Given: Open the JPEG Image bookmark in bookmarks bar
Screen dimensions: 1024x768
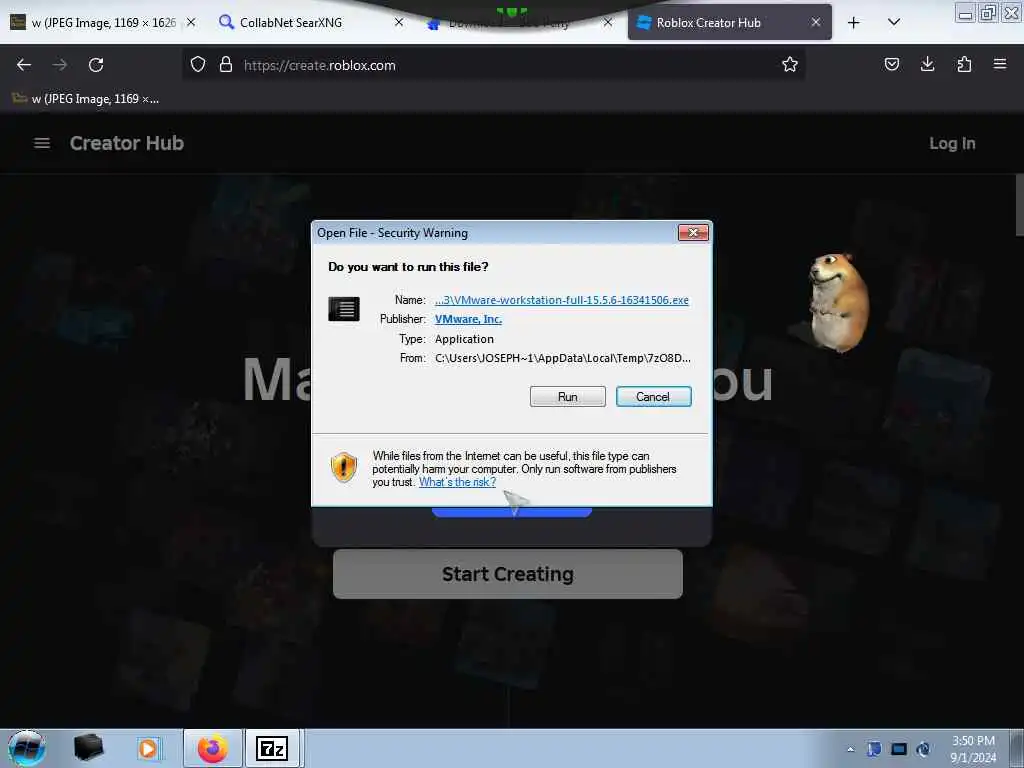Looking at the screenshot, I should click(85, 99).
